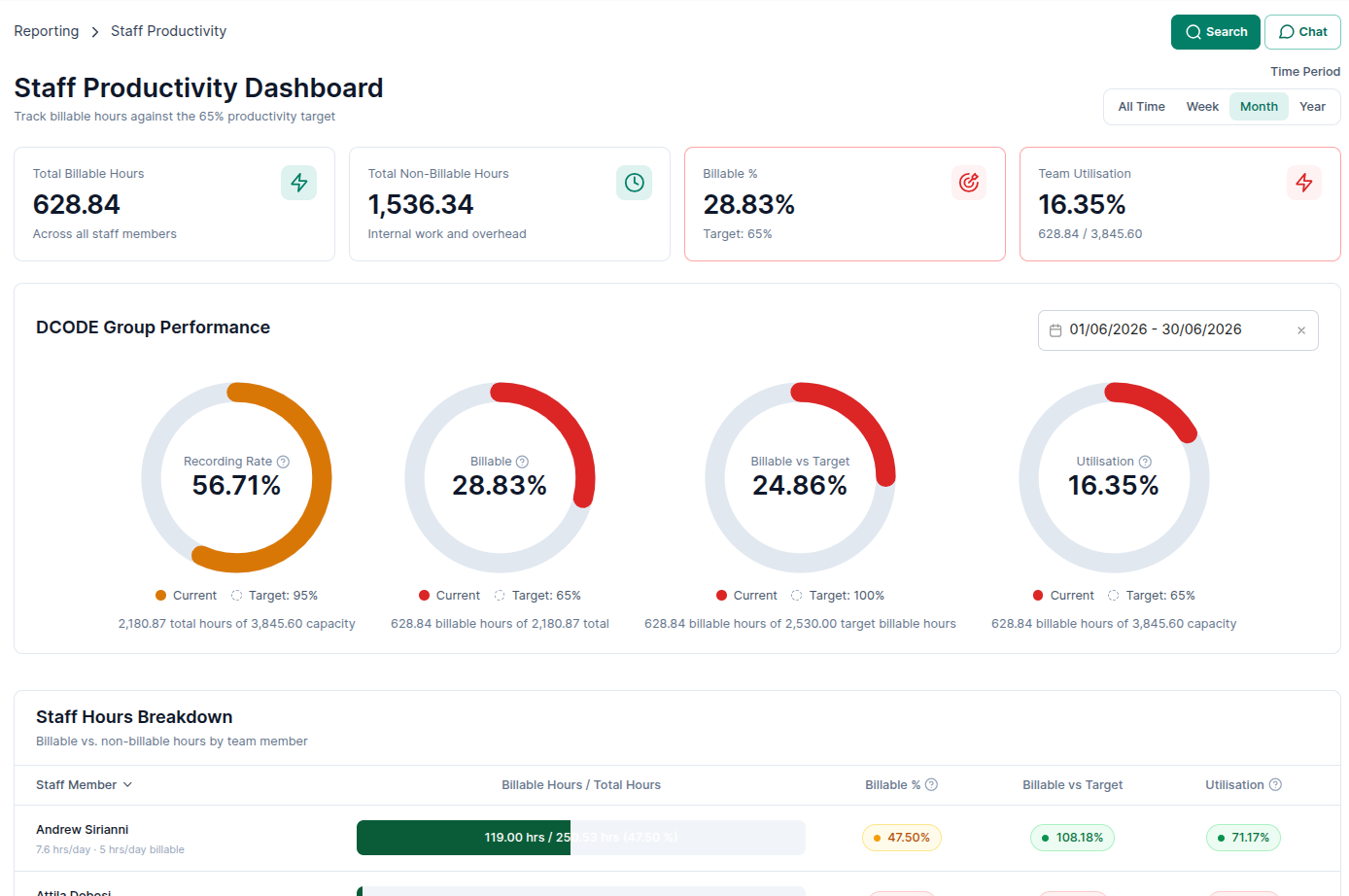Sort by the Staff Member column dropdown
Viewport: 1349px width, 896px height.
click(x=84, y=785)
